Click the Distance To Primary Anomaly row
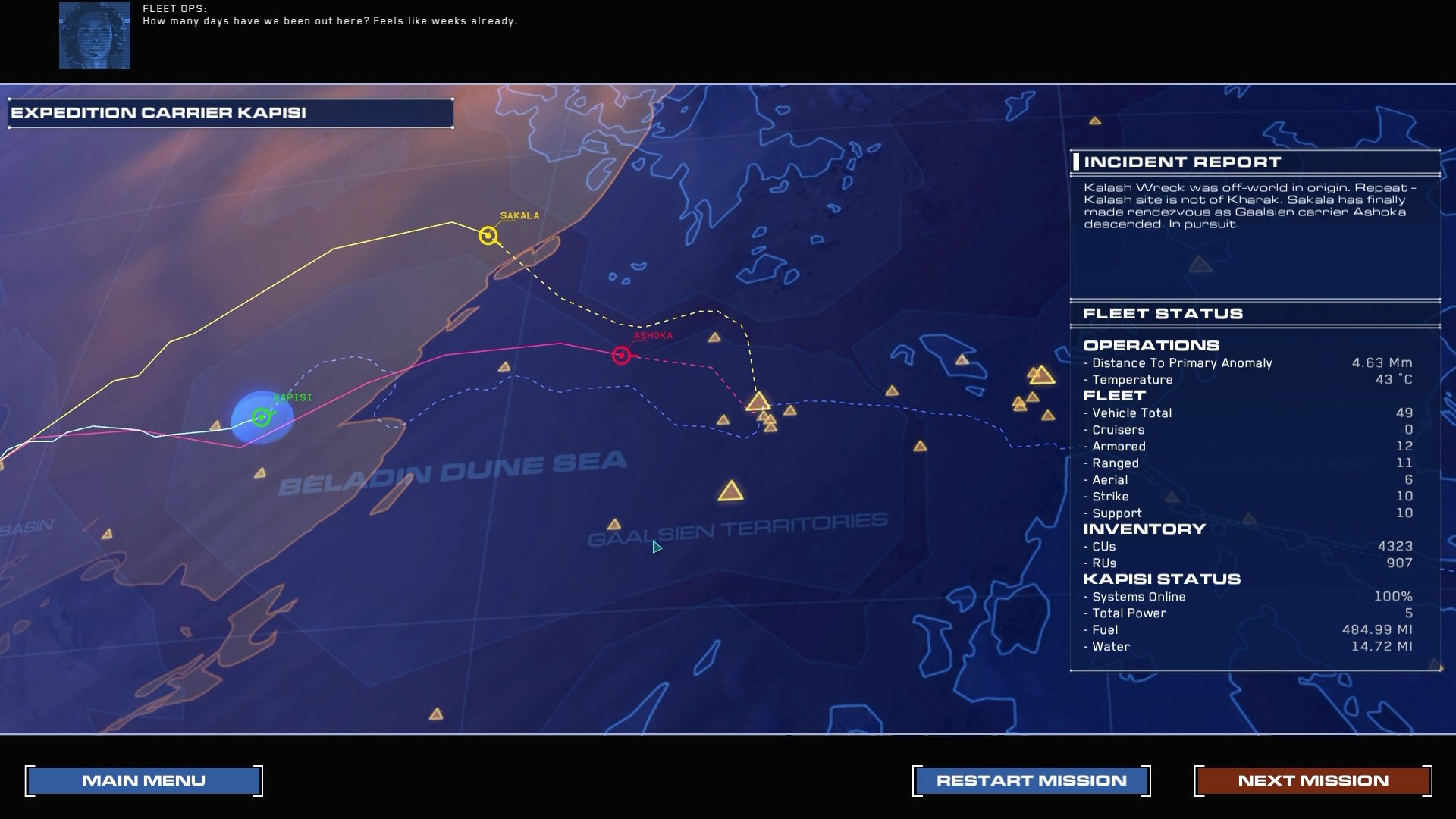Screen dimensions: 1456x819 pos(1247,363)
